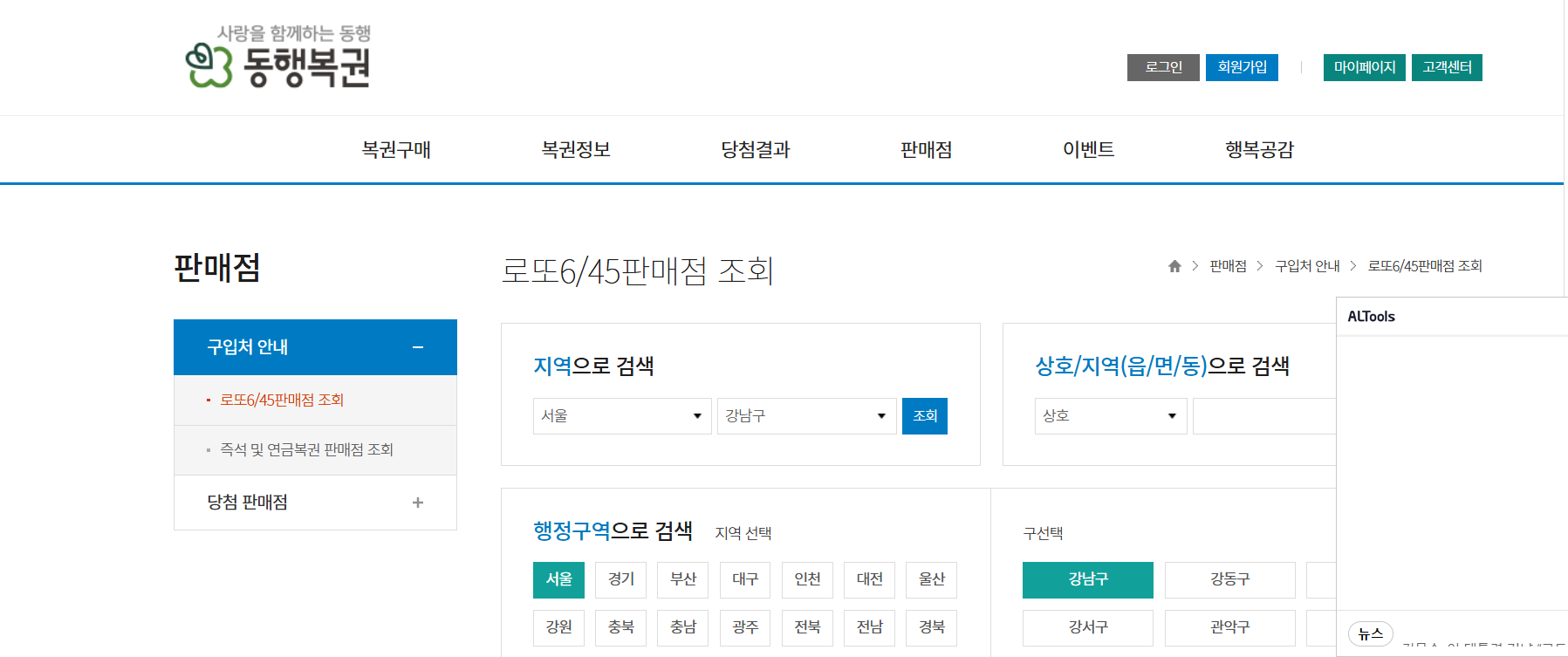1568x657 pixels.
Task: Open 고객센터
Action: (x=1447, y=67)
